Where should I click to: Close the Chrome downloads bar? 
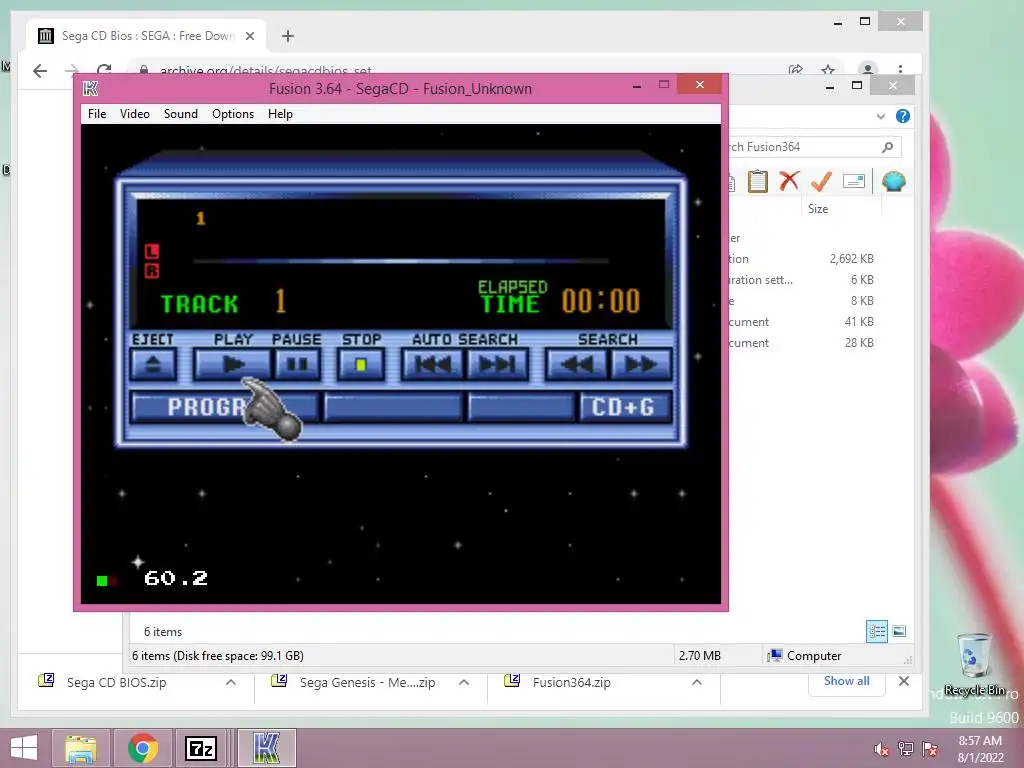coord(904,681)
